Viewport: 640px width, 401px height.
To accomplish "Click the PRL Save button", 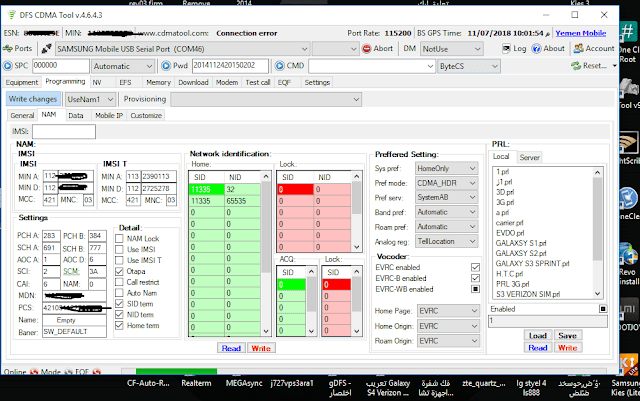I will point(567,336).
